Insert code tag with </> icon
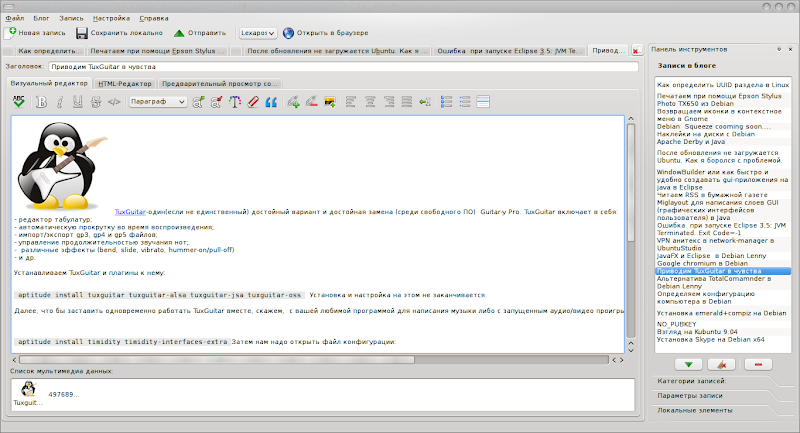Screen dimensions: 800x433 click(114, 101)
